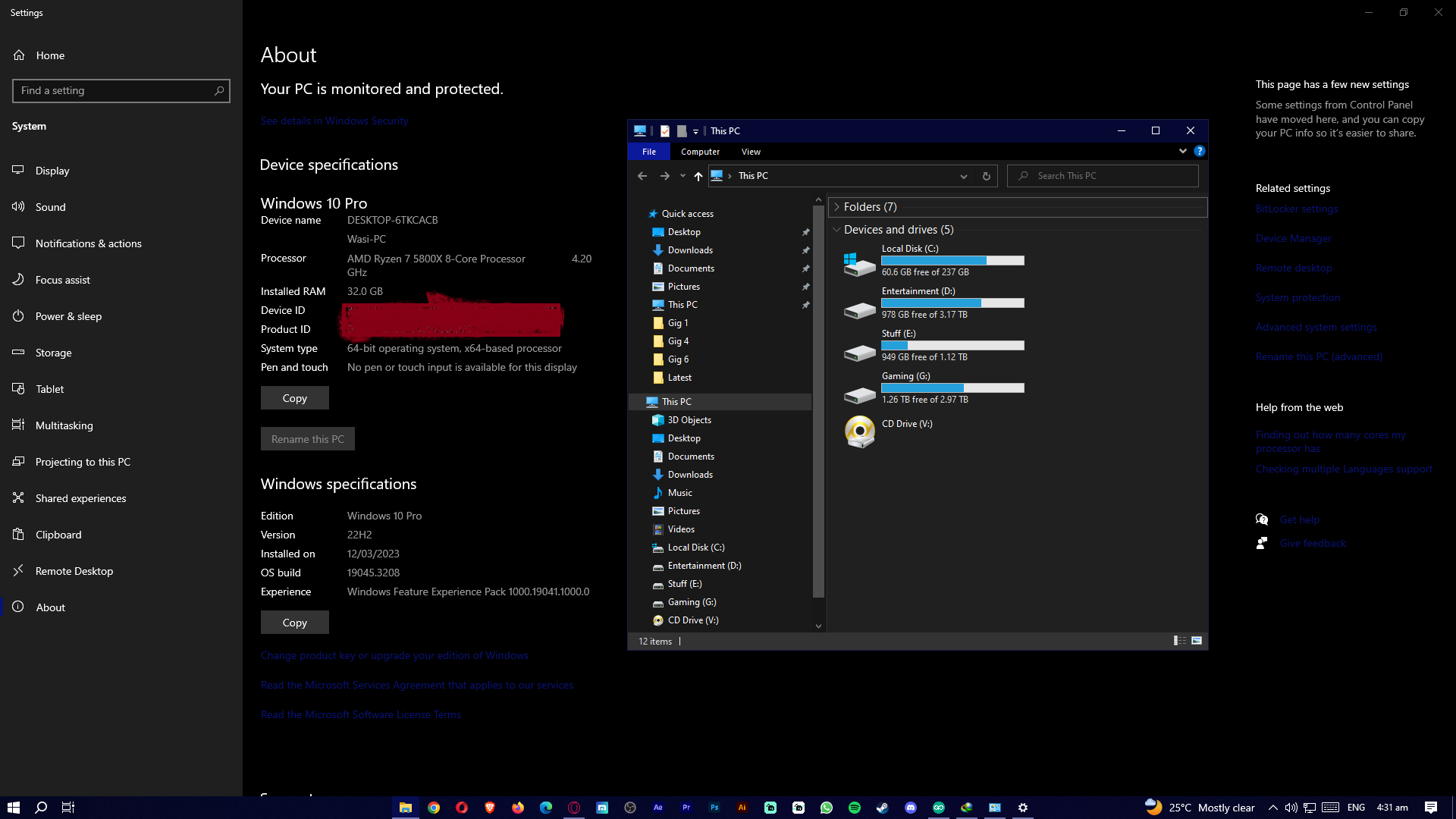Image resolution: width=1456 pixels, height=819 pixels.
Task: Open Explorer help question mark icon
Action: point(1199,151)
